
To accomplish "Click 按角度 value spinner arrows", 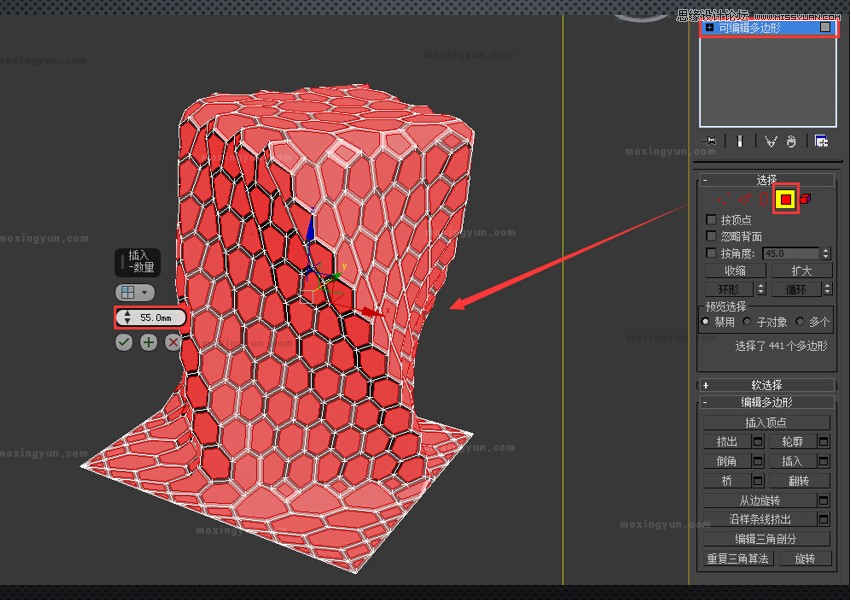I will (x=825, y=253).
